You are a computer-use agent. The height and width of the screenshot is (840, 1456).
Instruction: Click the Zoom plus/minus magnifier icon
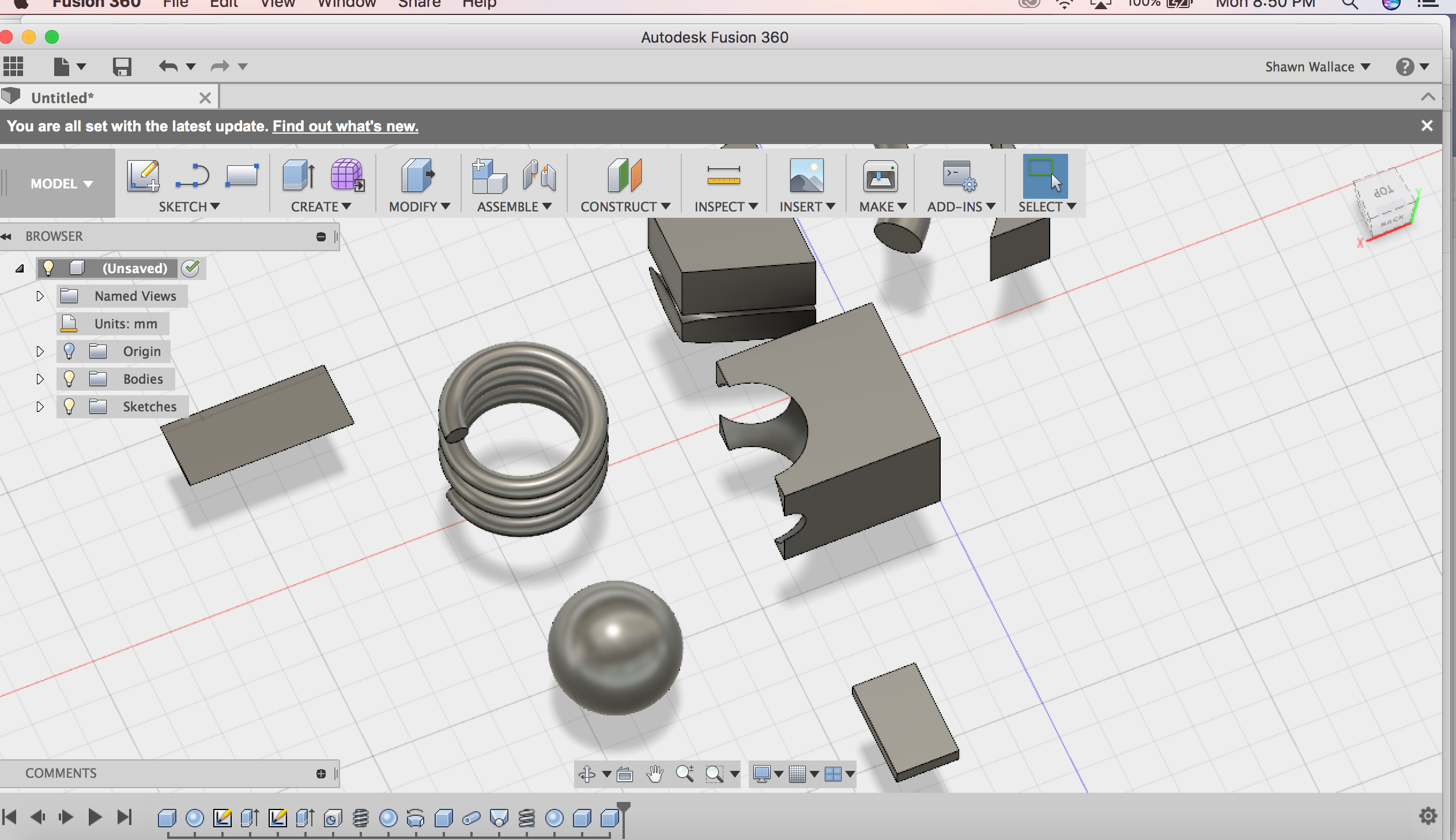point(684,774)
